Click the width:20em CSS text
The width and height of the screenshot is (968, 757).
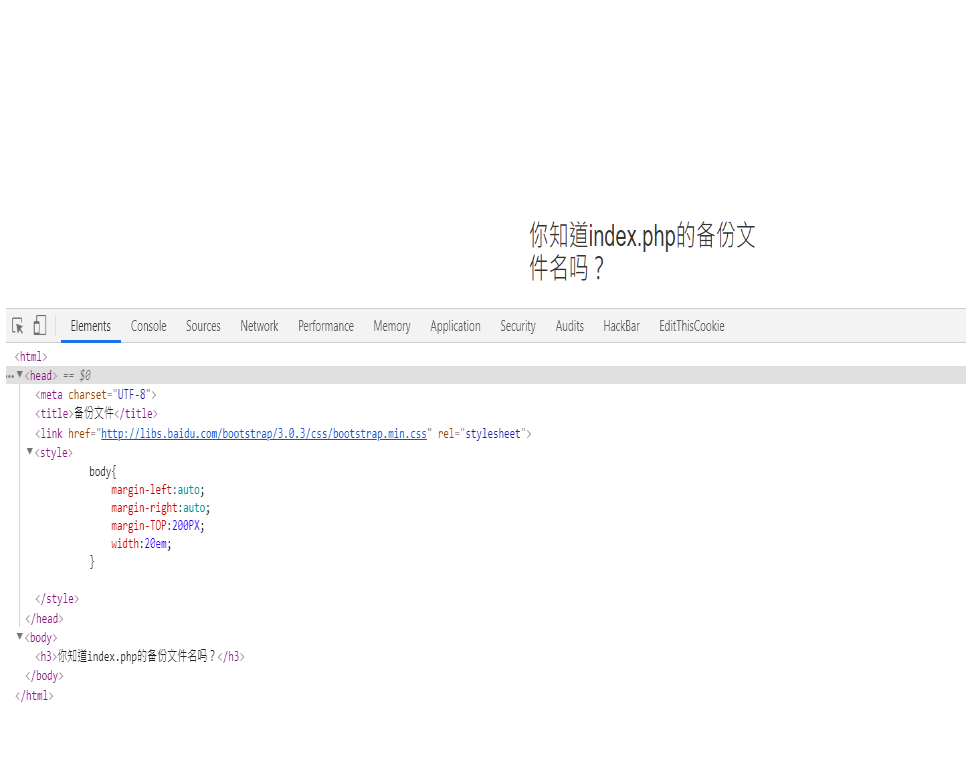141,544
